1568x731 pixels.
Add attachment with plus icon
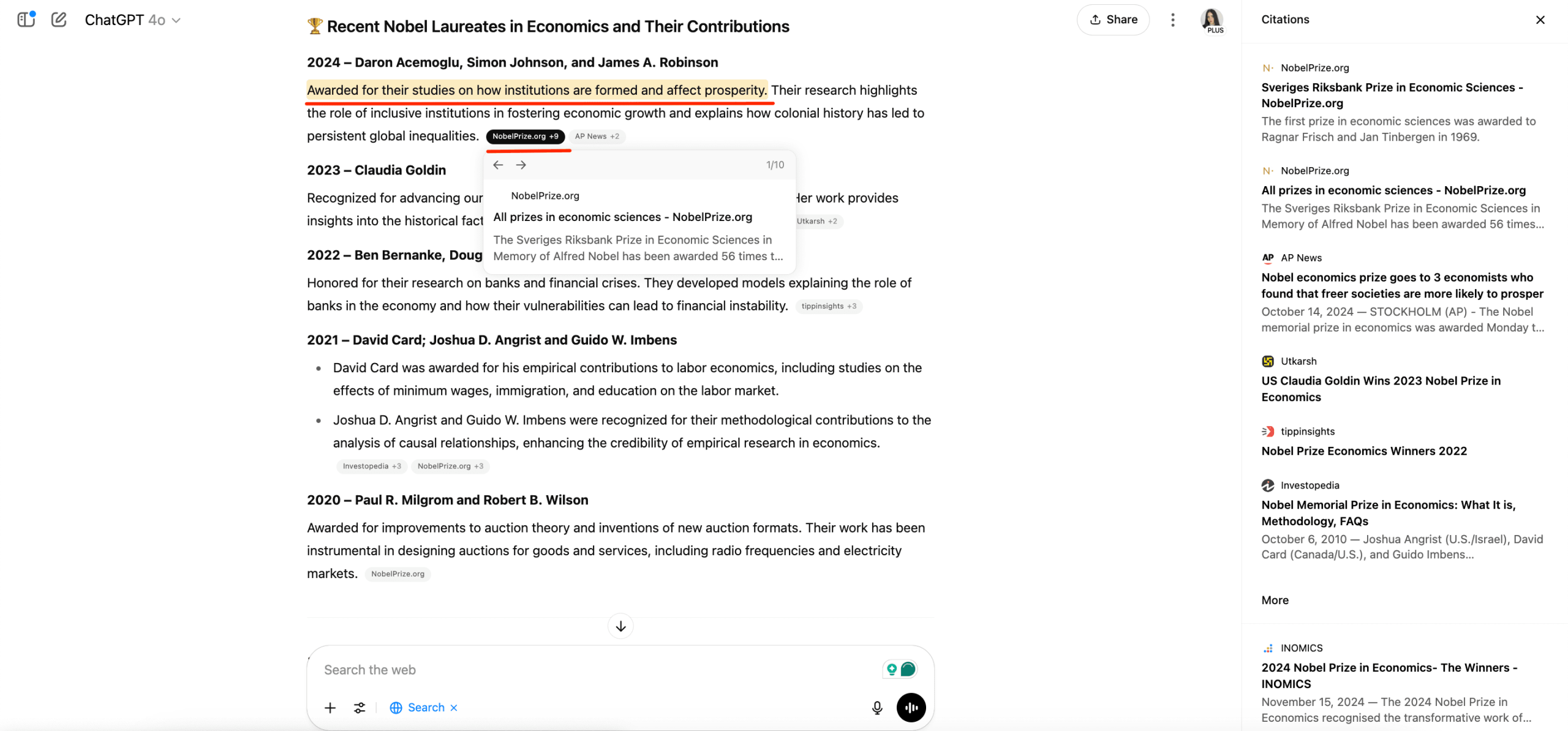point(330,708)
